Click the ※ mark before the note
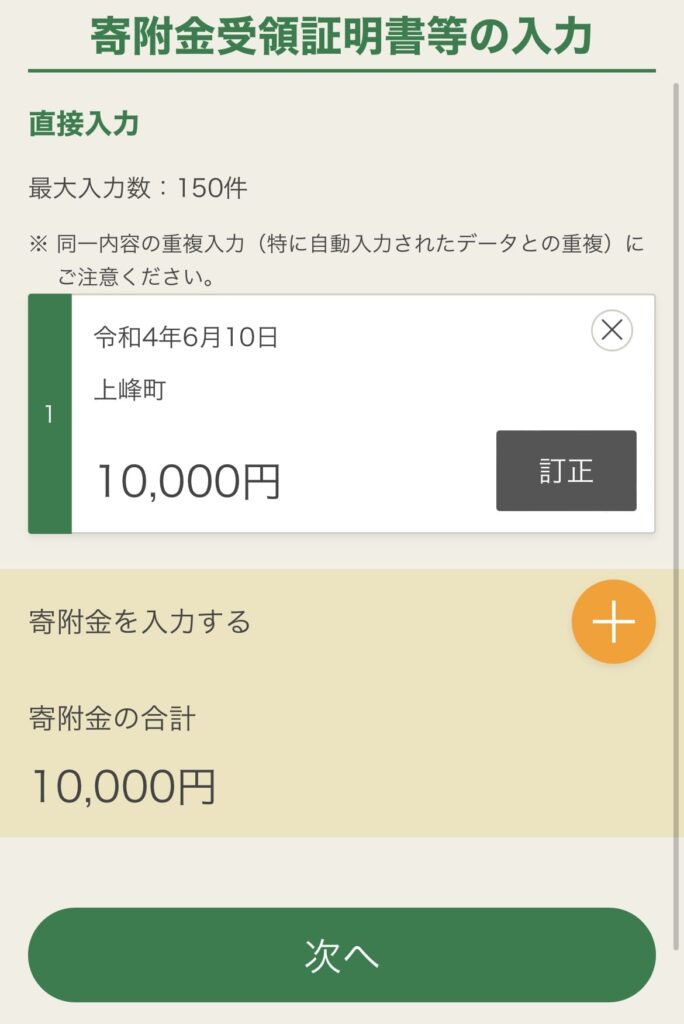Screen dimensions: 684x1024 point(38,243)
